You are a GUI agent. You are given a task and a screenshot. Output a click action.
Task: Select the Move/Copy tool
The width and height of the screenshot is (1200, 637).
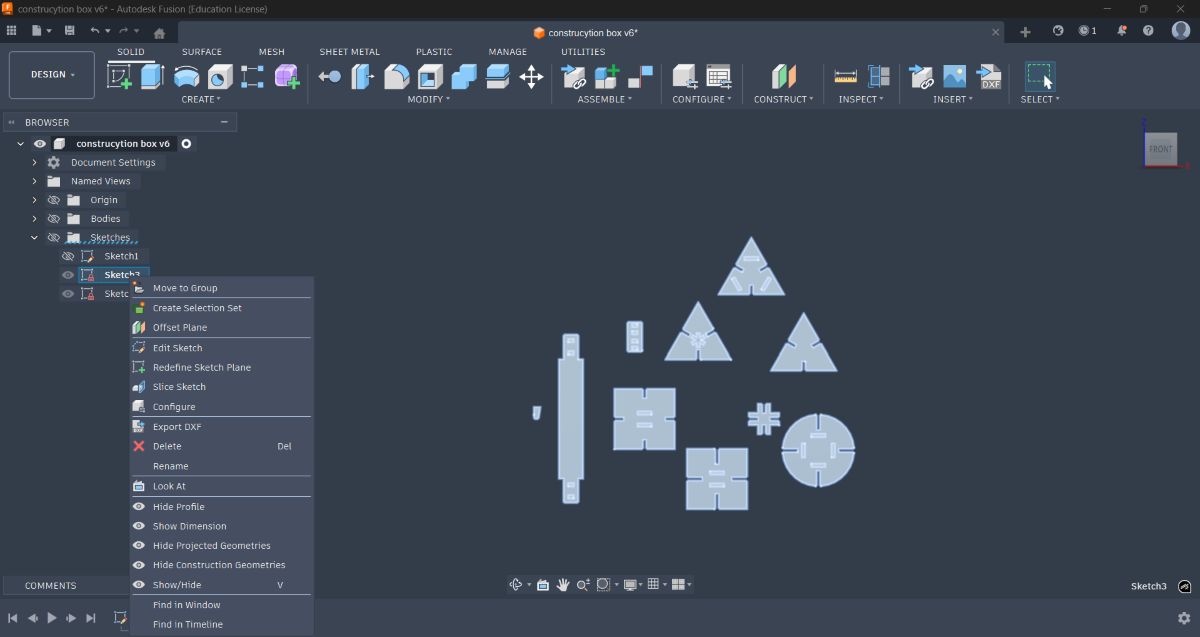tap(531, 76)
